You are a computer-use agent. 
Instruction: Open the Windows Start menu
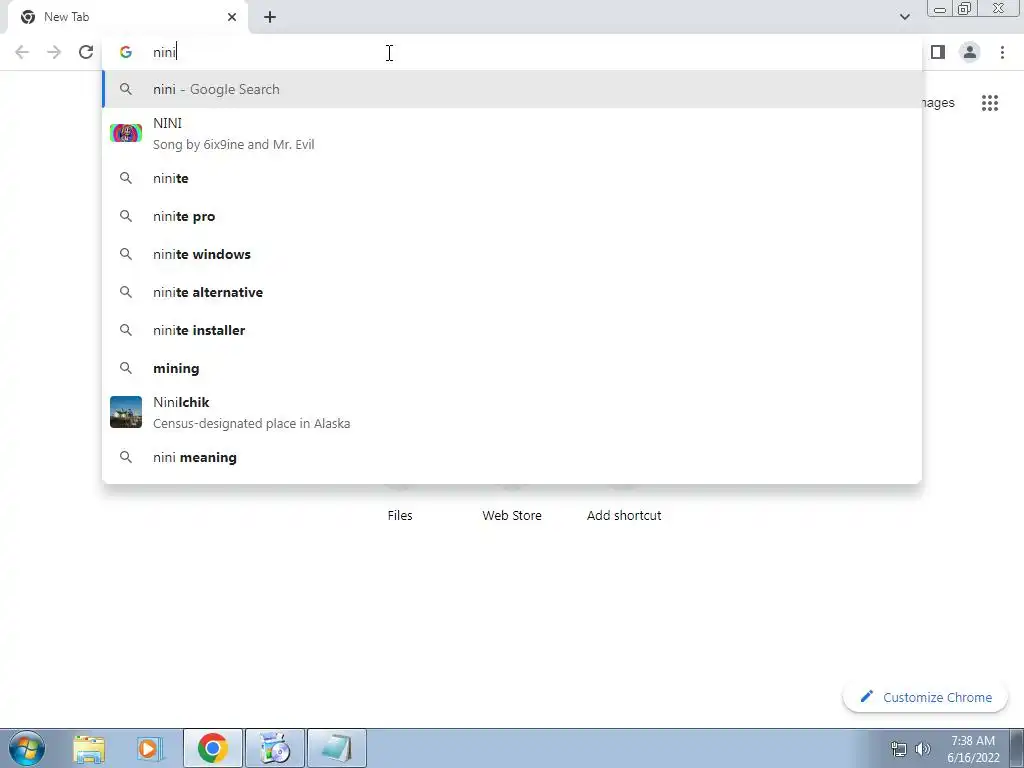coord(27,748)
